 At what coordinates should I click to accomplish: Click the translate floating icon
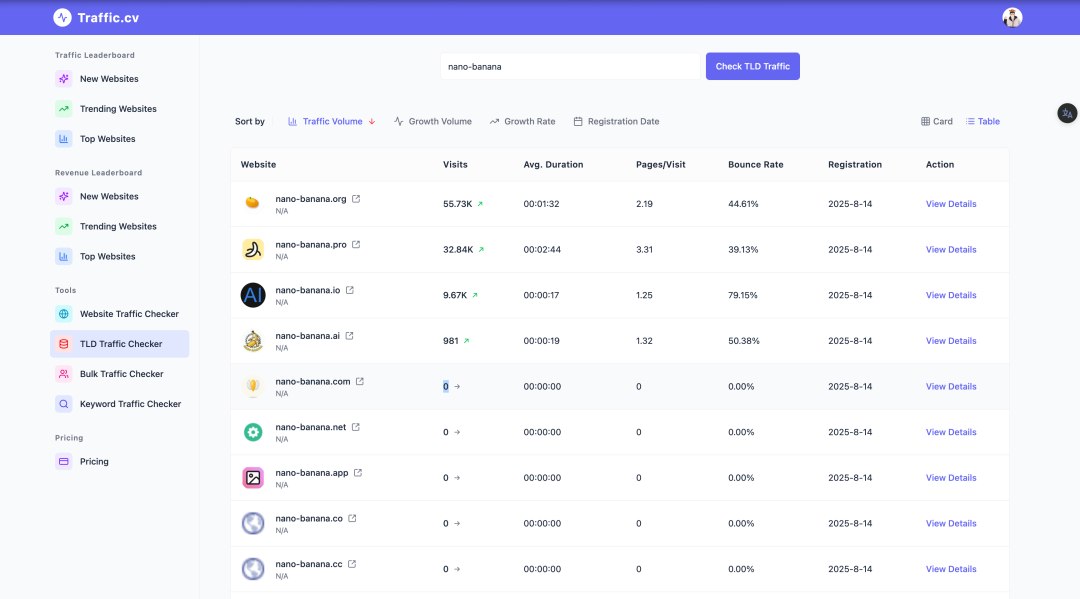(1067, 113)
